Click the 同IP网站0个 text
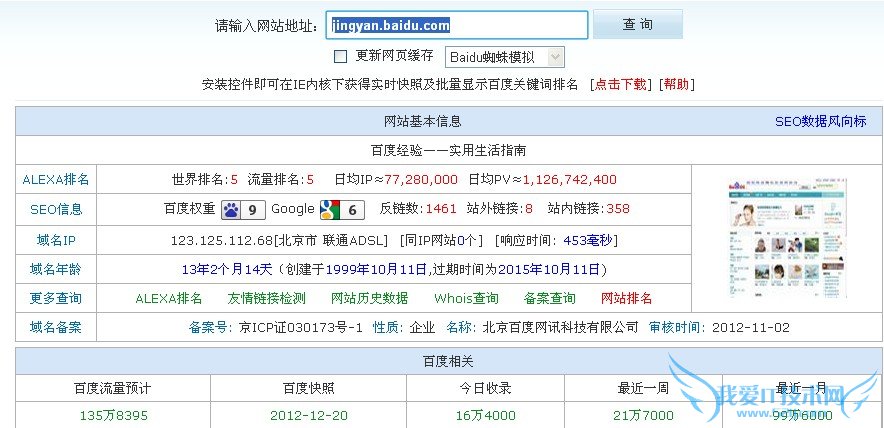This screenshot has width=884, height=428. (x=441, y=241)
